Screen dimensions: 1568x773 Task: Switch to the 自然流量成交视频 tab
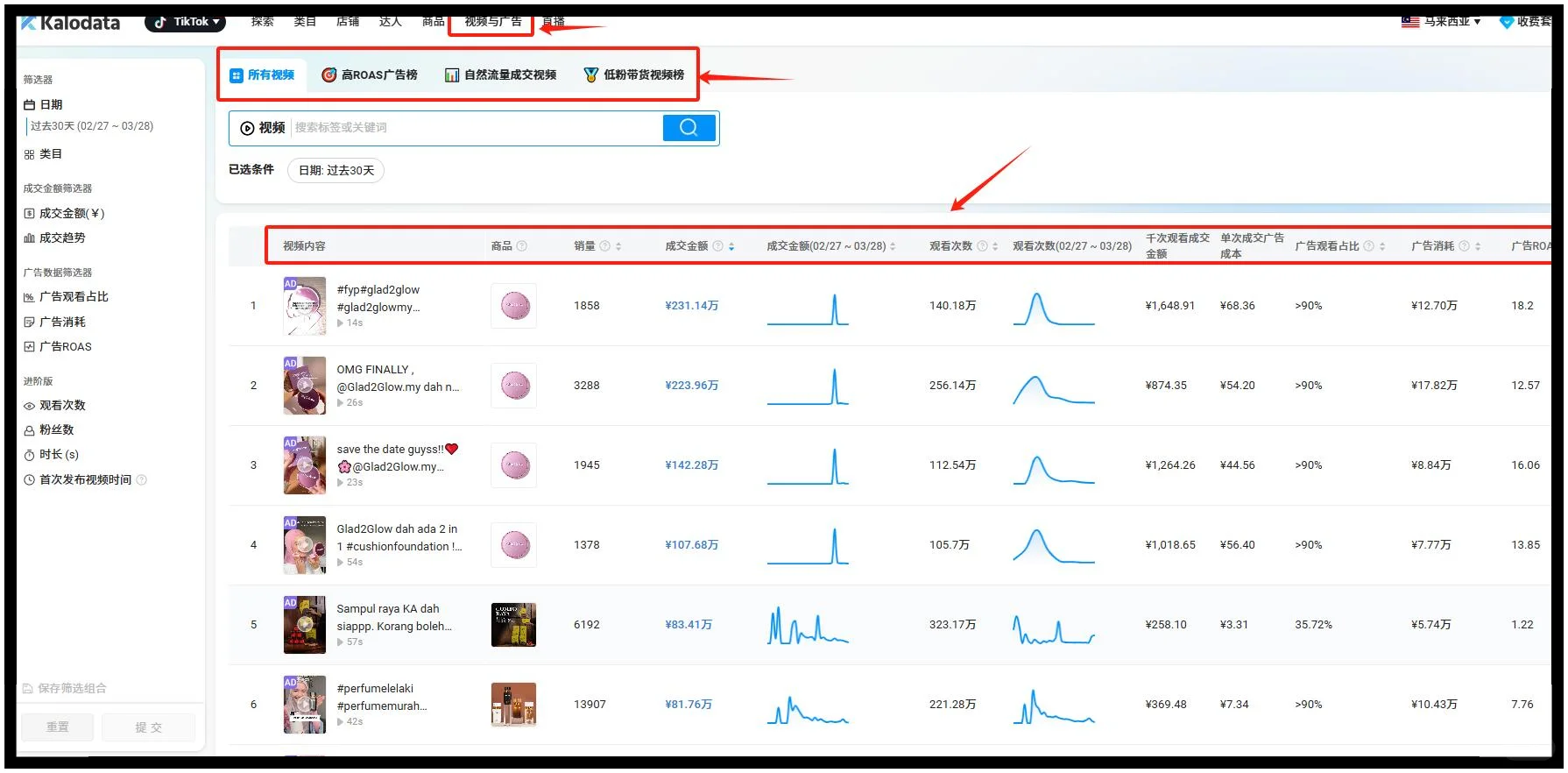tap(500, 74)
